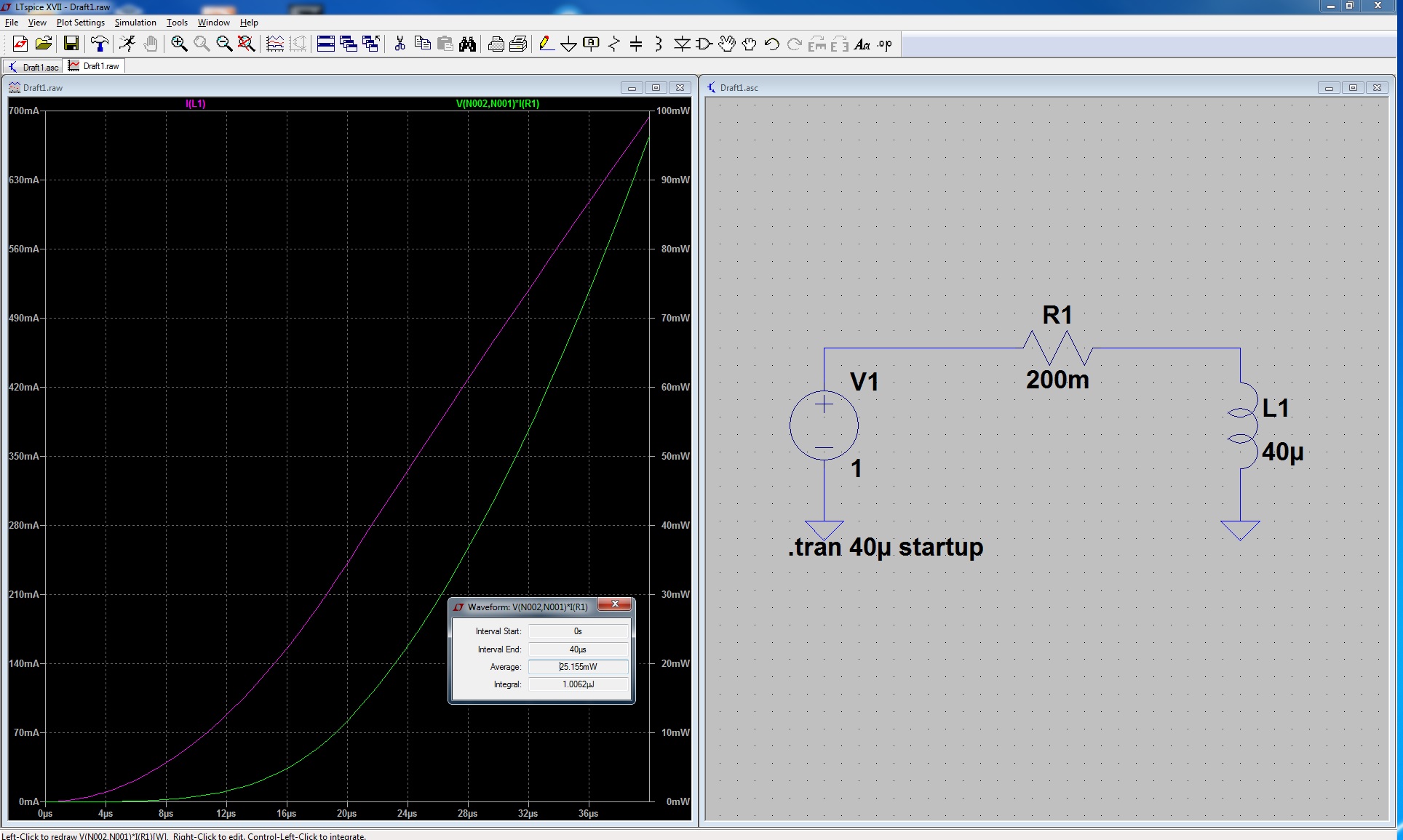Select the SPICE directive .op tool
This screenshot has width=1403, height=840.
pyautogui.click(x=885, y=44)
